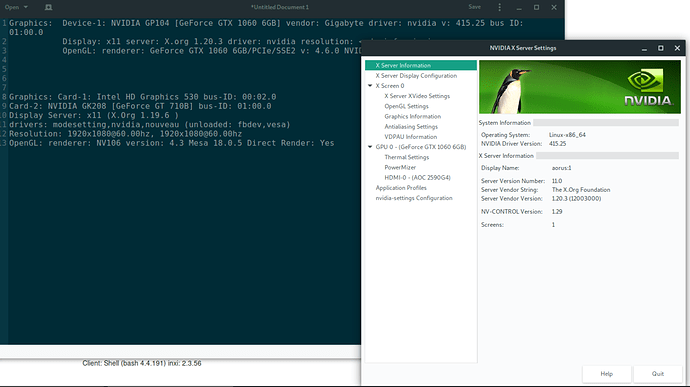Click the NVIDIA penguin banner image
Image resolution: width=690 pixels, height=387 pixels.
coord(580,87)
